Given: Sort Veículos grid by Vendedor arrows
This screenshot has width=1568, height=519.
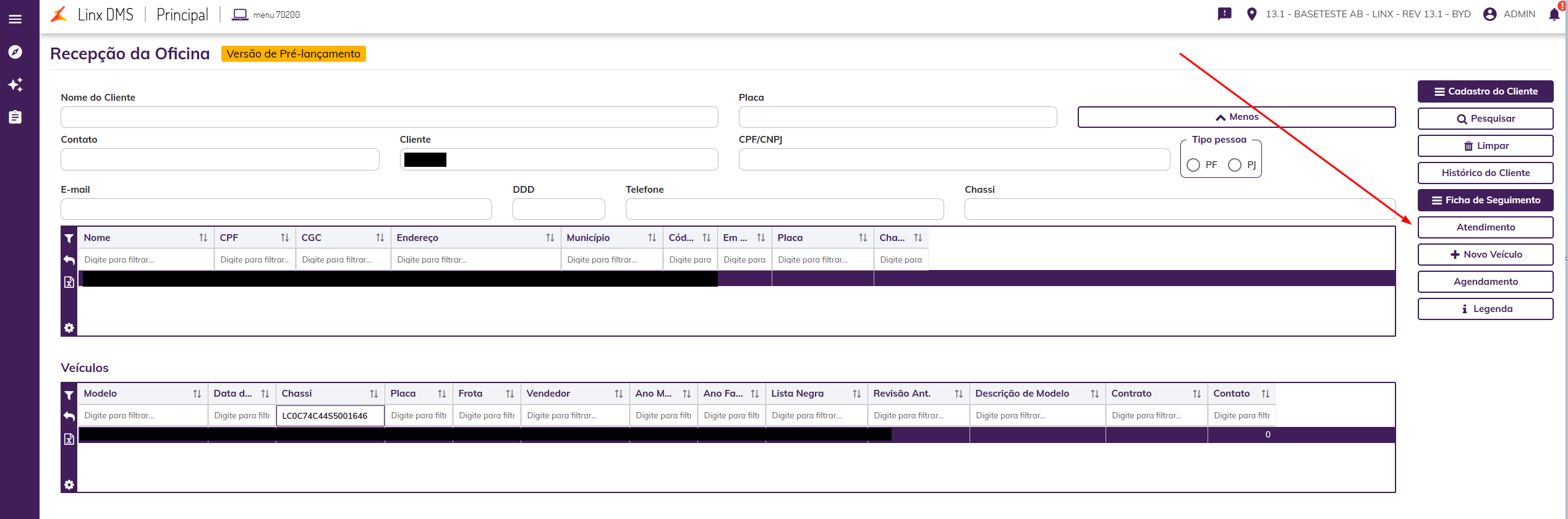Looking at the screenshot, I should [619, 394].
